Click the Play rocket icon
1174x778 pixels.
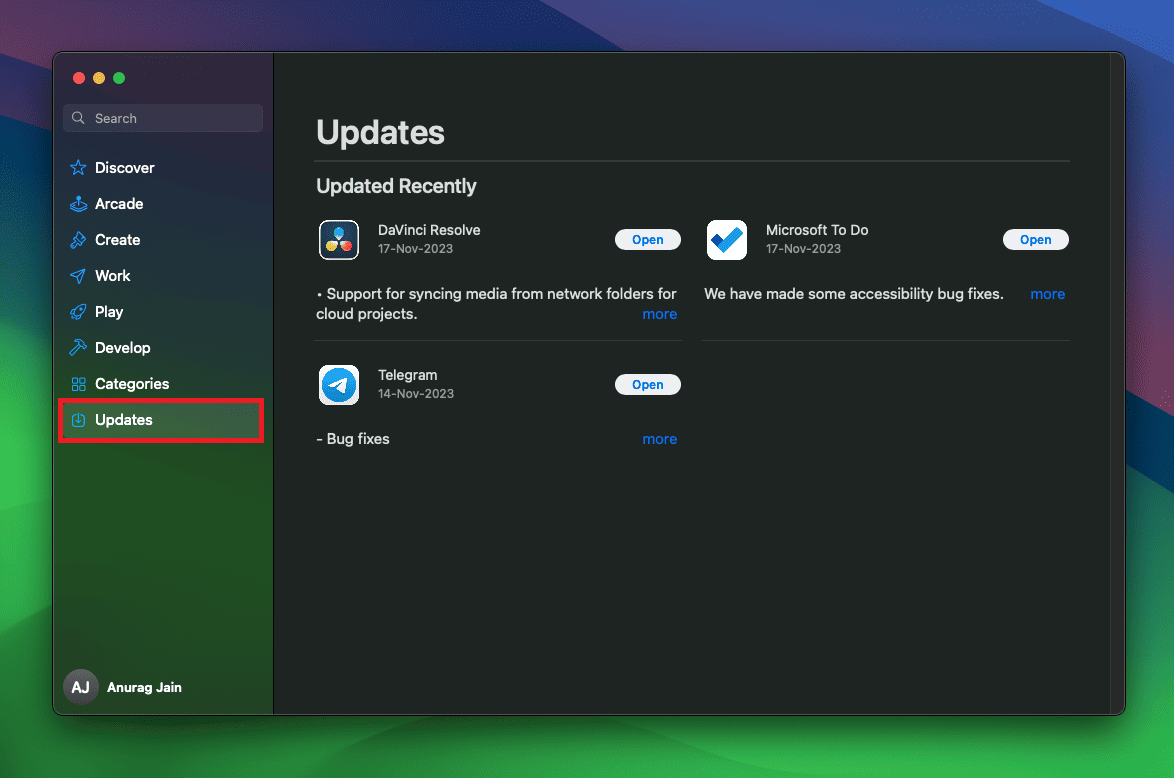pos(78,311)
